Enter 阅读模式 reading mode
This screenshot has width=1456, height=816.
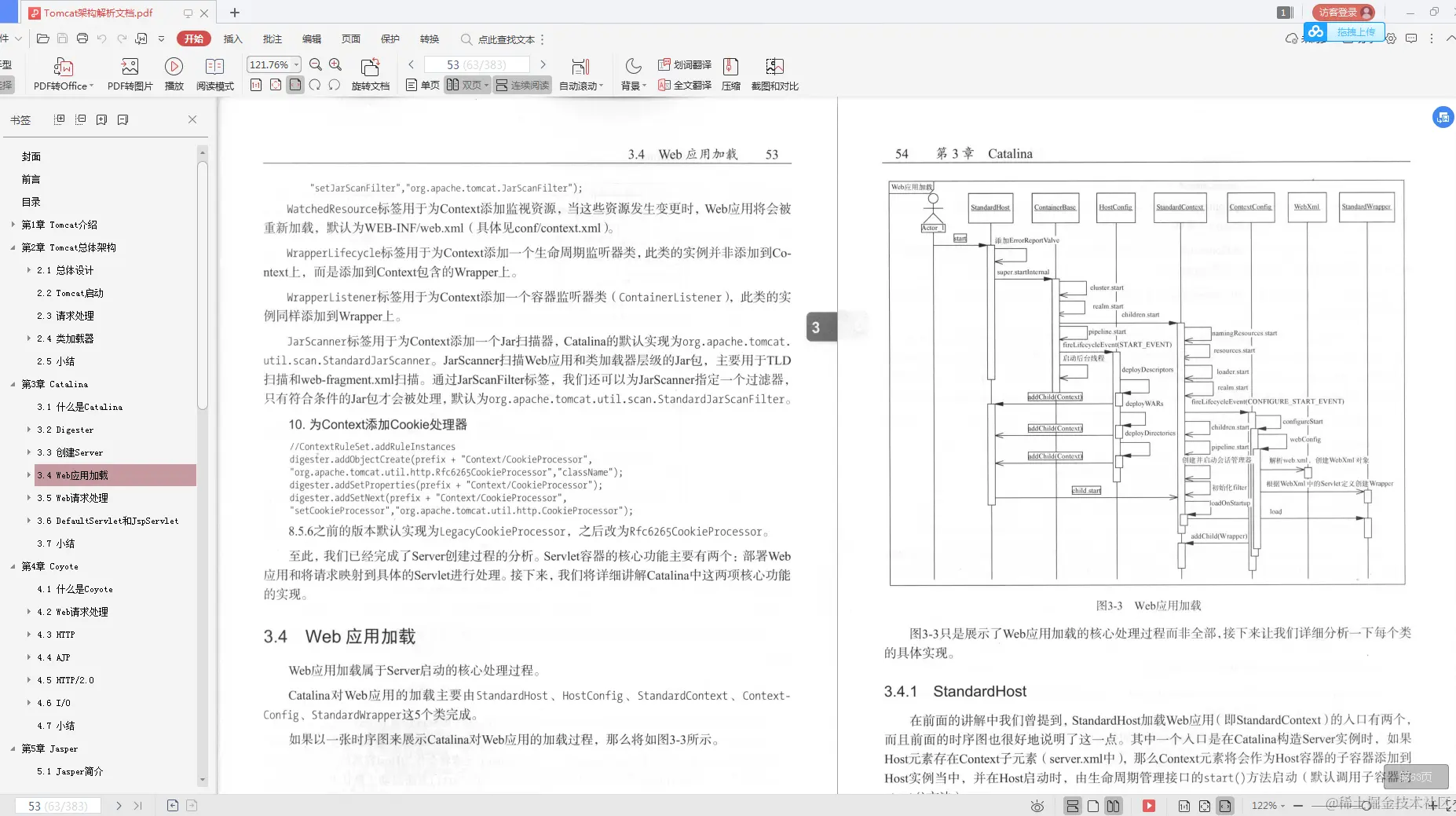[x=214, y=75]
